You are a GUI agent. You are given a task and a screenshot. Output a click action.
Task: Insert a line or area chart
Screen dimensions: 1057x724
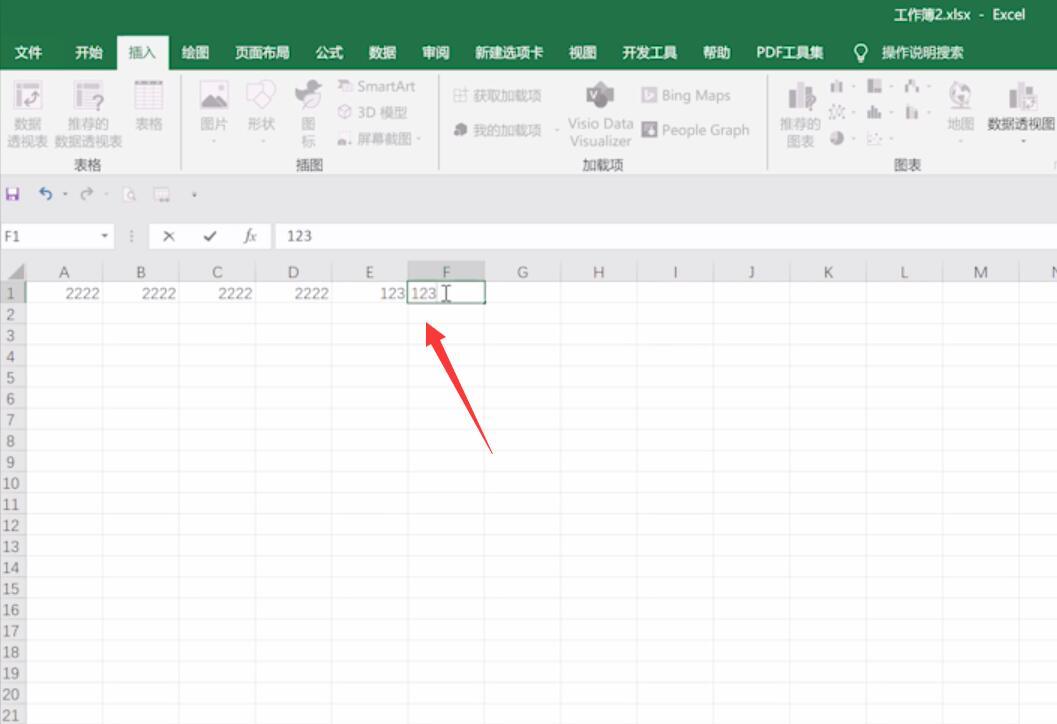(x=837, y=112)
